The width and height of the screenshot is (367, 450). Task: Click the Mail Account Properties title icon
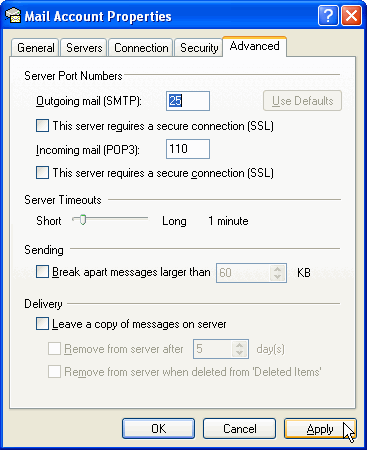point(13,16)
